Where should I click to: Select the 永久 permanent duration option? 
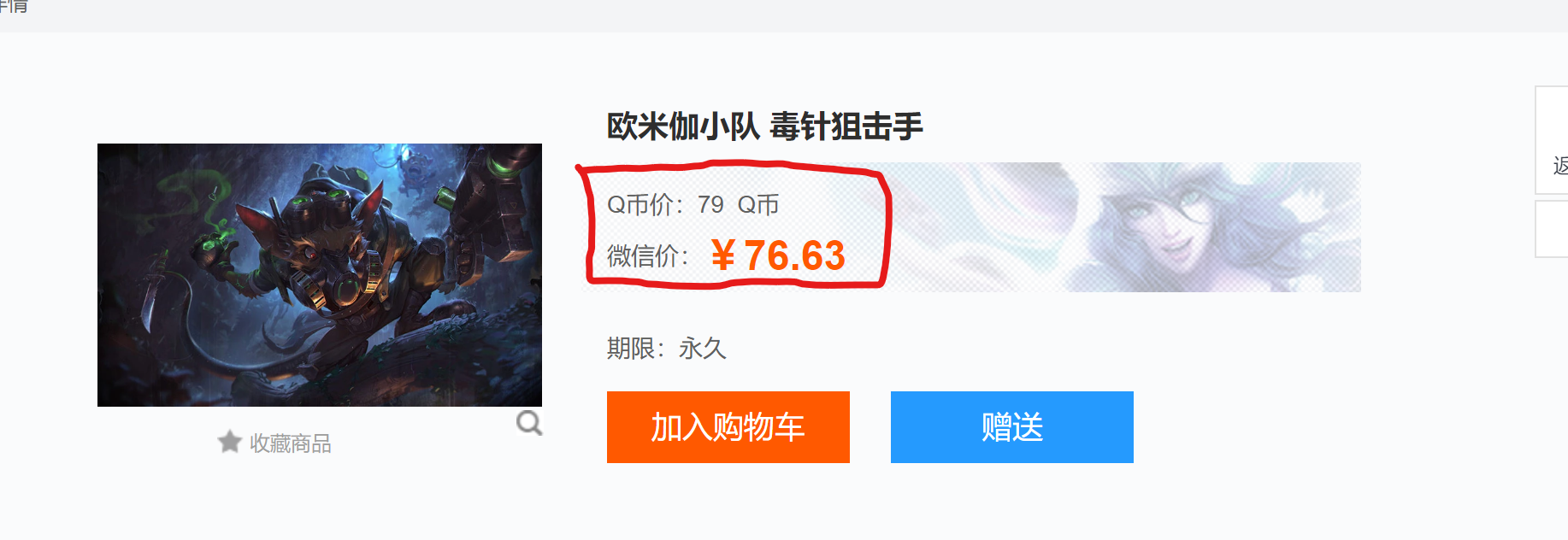(703, 349)
